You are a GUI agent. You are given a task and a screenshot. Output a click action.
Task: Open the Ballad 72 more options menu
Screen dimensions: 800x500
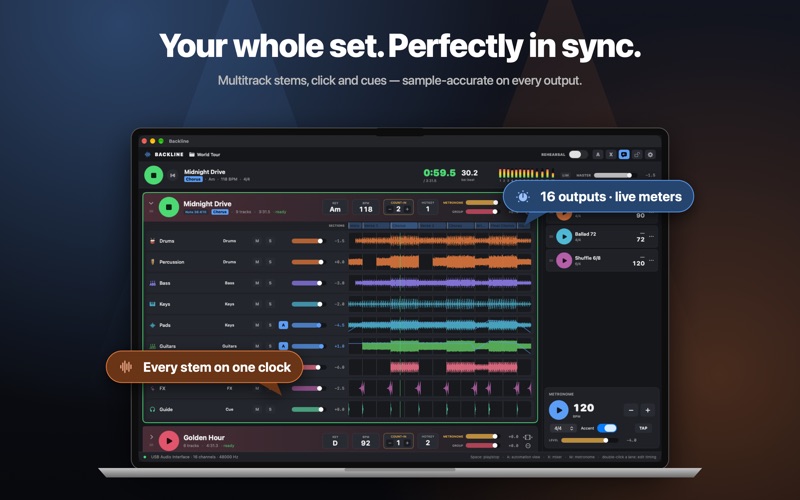[x=652, y=237]
